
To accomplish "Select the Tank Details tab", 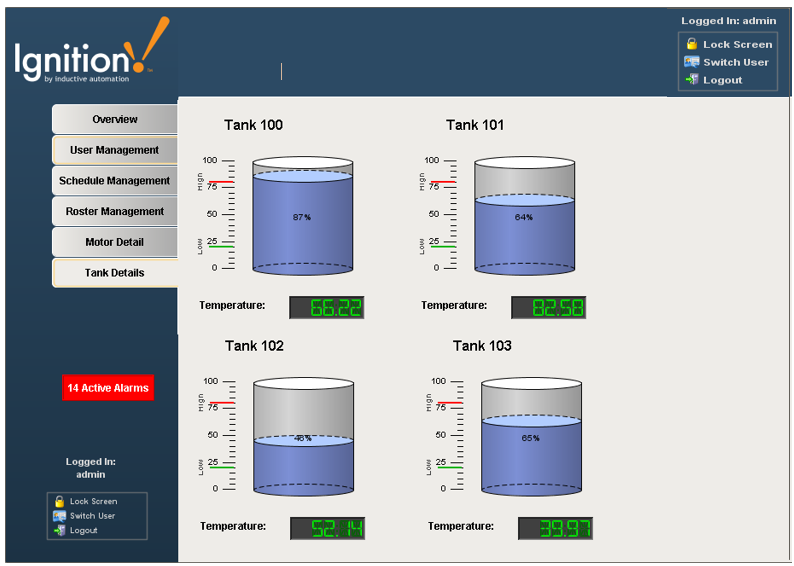I will [x=115, y=272].
